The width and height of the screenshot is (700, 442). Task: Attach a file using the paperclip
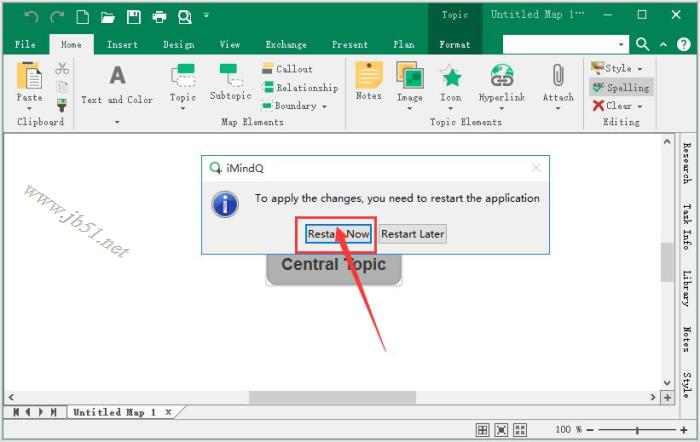pyautogui.click(x=558, y=83)
